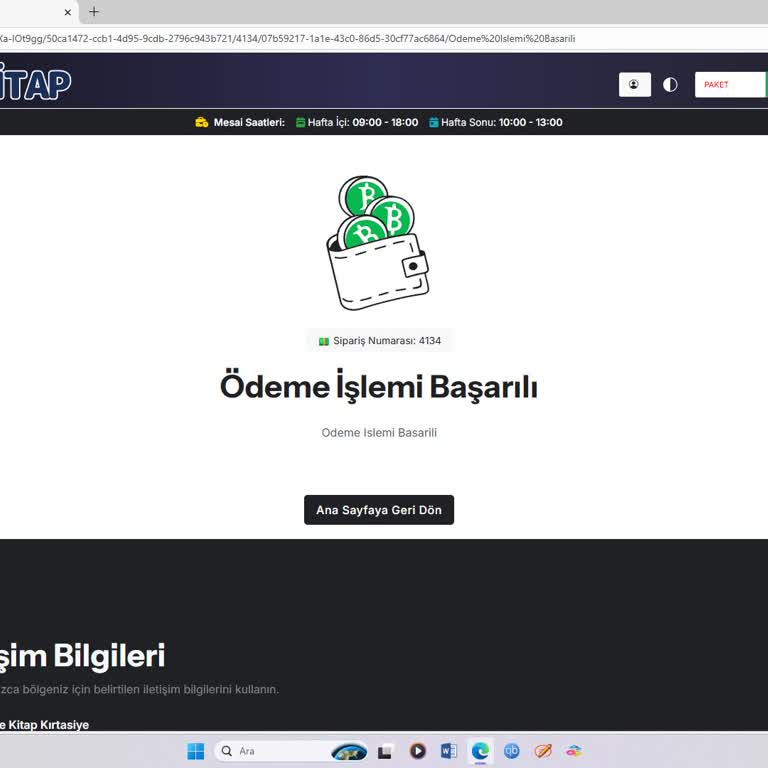Viewport: 768px width, 768px height.
Task: Toggle the dark/light theme contrast icon
Action: [670, 85]
